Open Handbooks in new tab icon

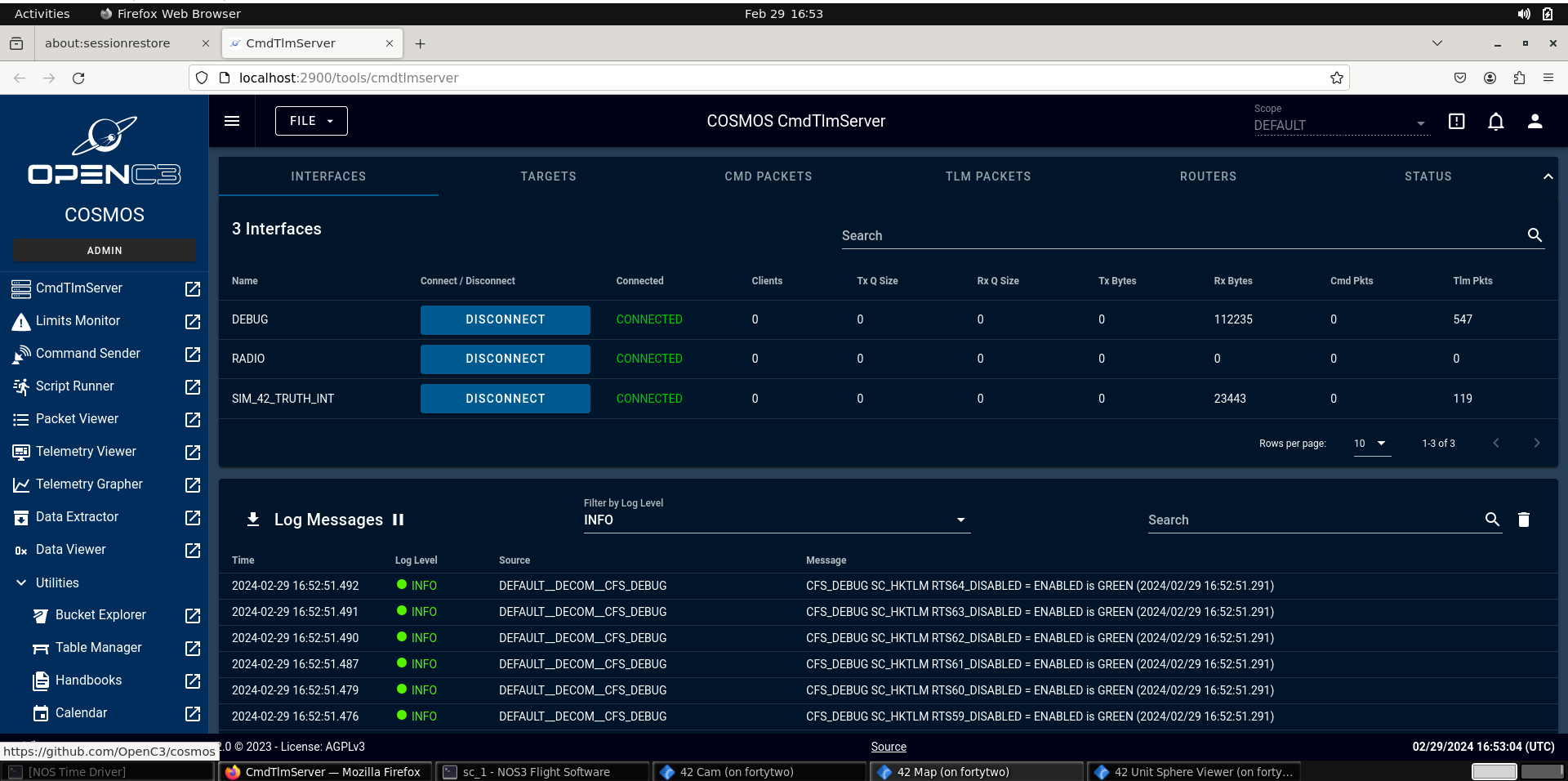193,681
